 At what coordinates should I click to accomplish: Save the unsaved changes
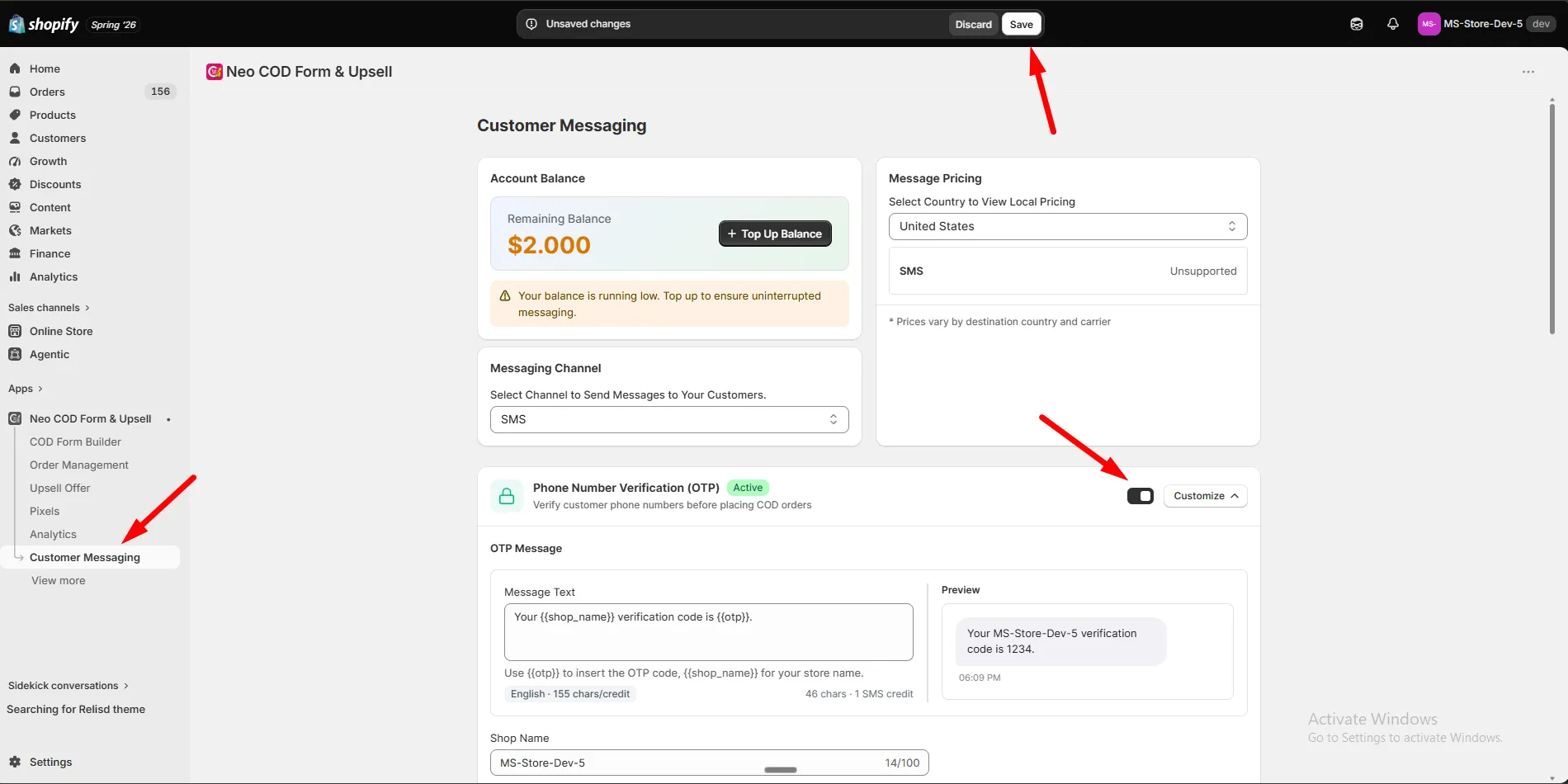[x=1022, y=24]
